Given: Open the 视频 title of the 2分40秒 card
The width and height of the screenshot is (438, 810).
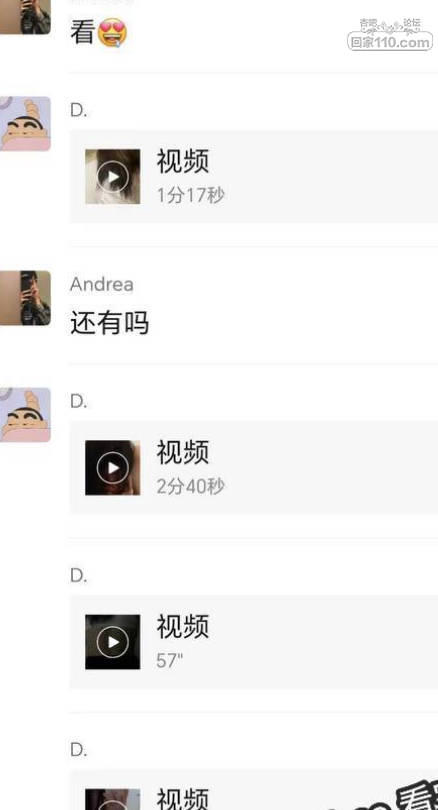Looking at the screenshot, I should pos(183,452).
